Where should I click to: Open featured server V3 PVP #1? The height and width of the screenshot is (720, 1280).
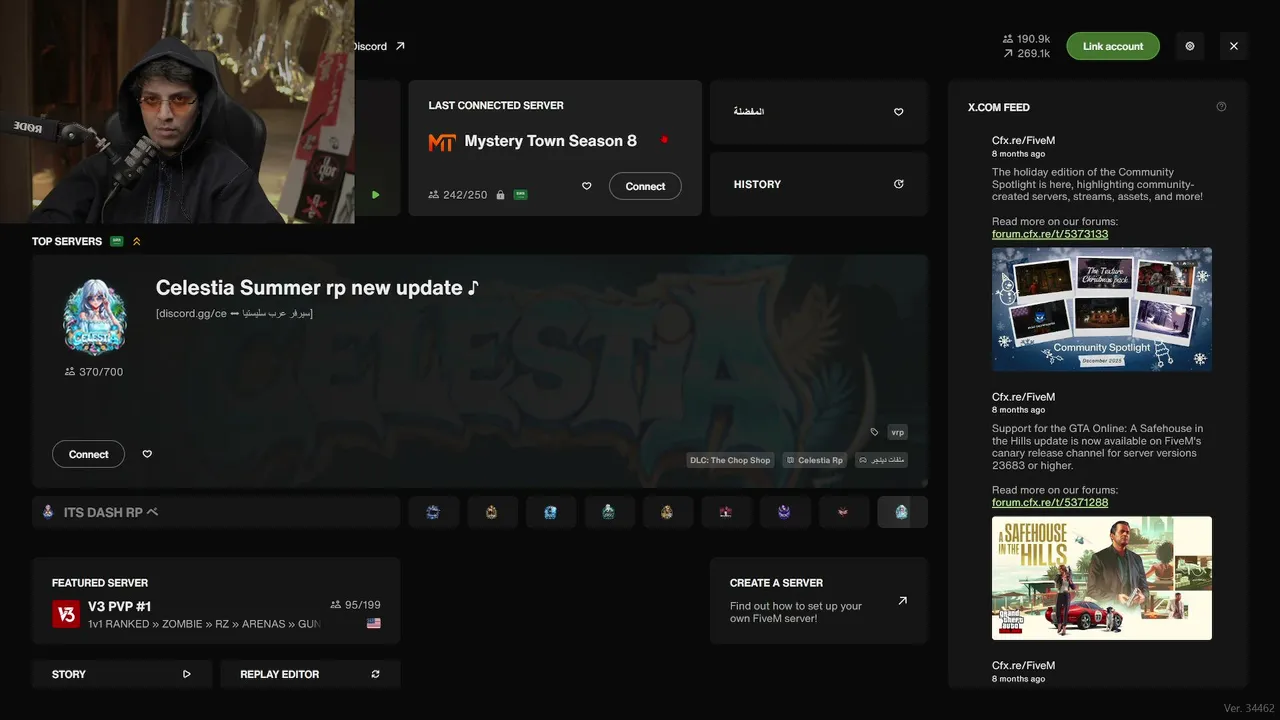click(x=216, y=601)
